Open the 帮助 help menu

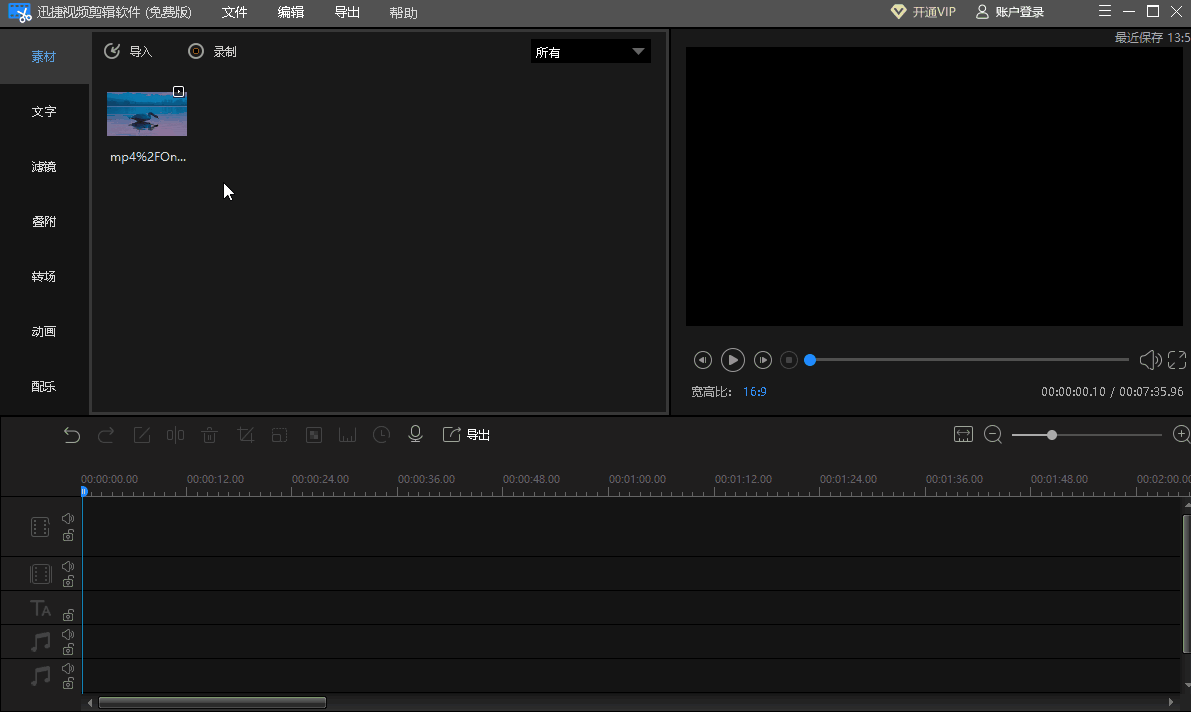coord(403,13)
